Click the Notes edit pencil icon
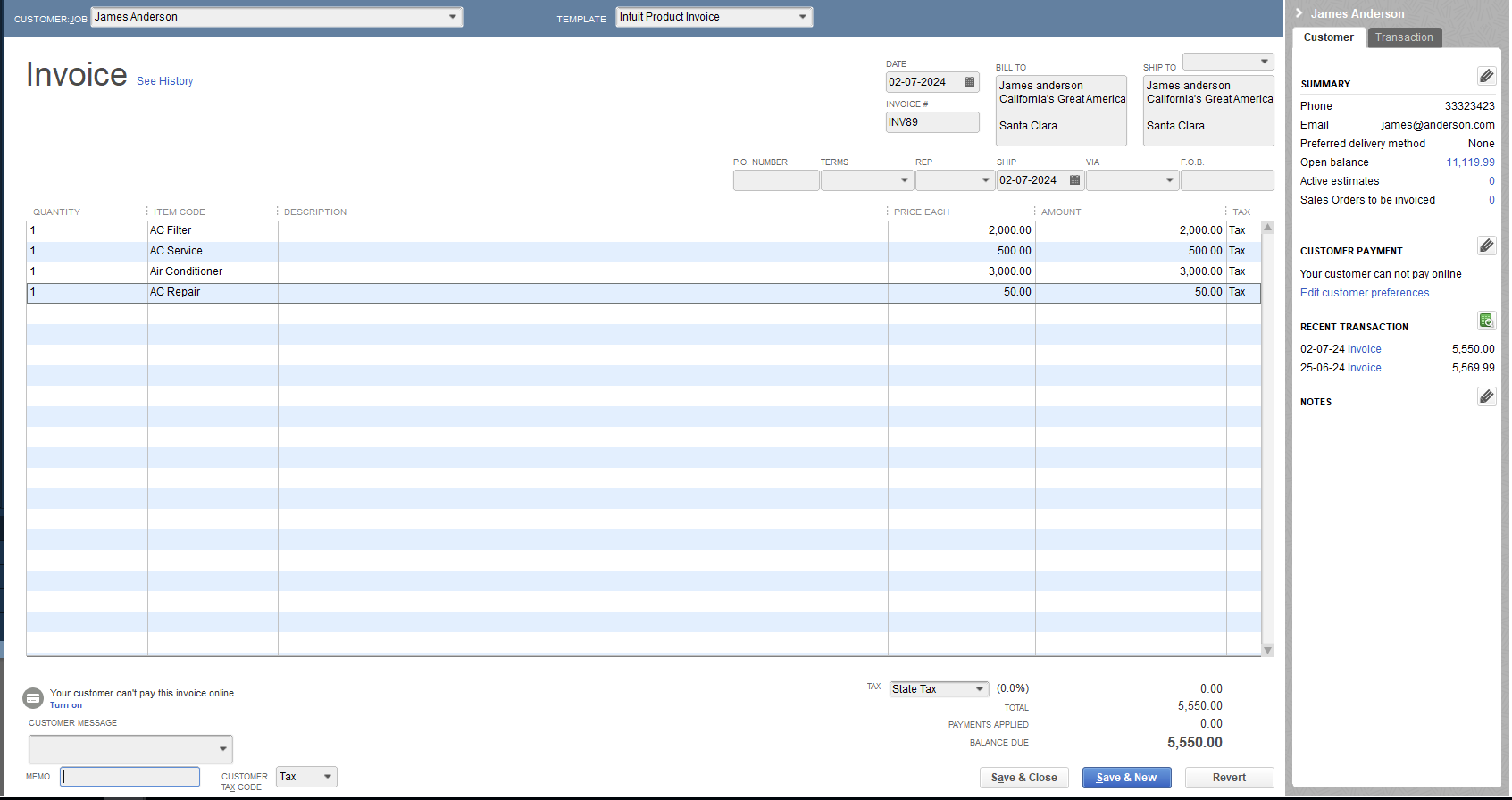This screenshot has height=800, width=1512. click(1486, 396)
